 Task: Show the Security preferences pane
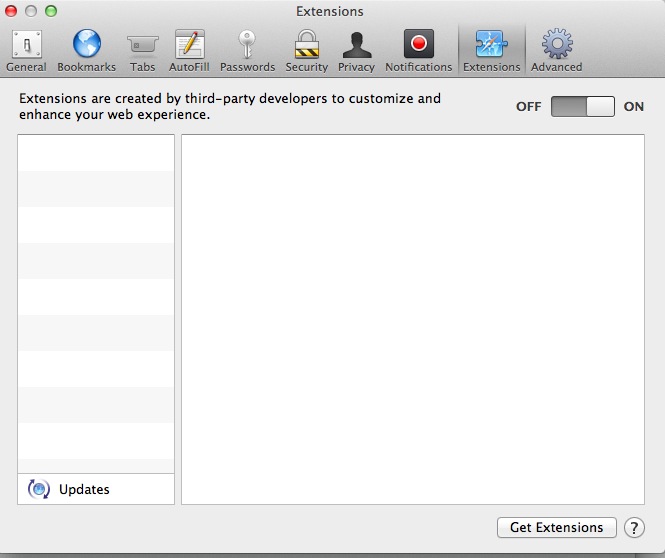pos(307,50)
